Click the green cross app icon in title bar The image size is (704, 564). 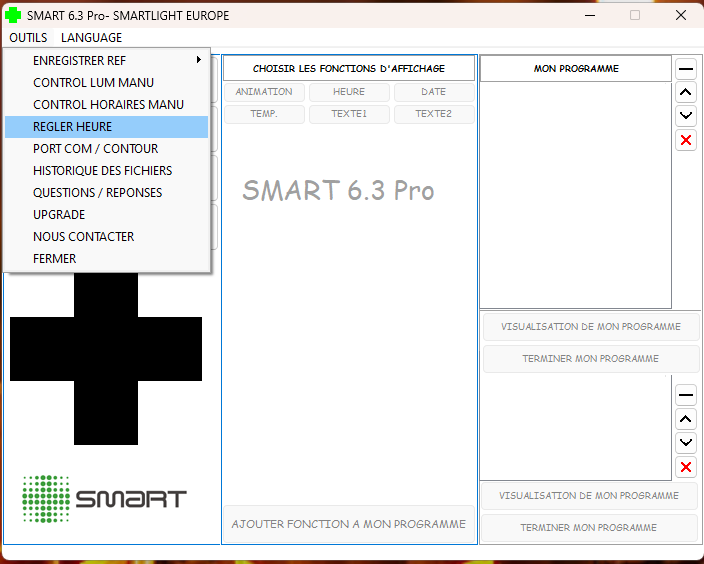[x=13, y=15]
